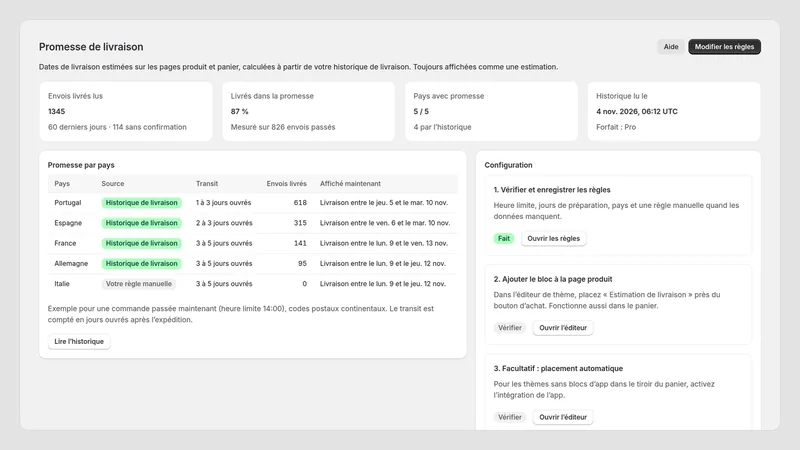Image resolution: width=800 pixels, height=450 pixels.
Task: Click Votre règle manuelle badge for Italie
Action: coord(139,284)
